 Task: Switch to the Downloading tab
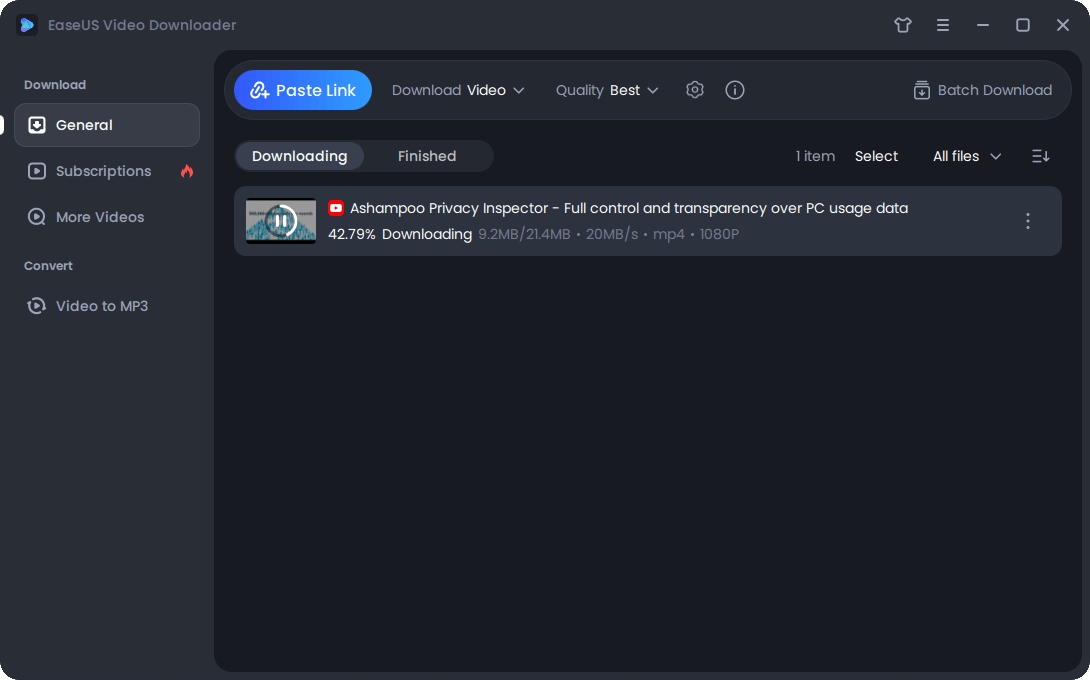[x=300, y=156]
